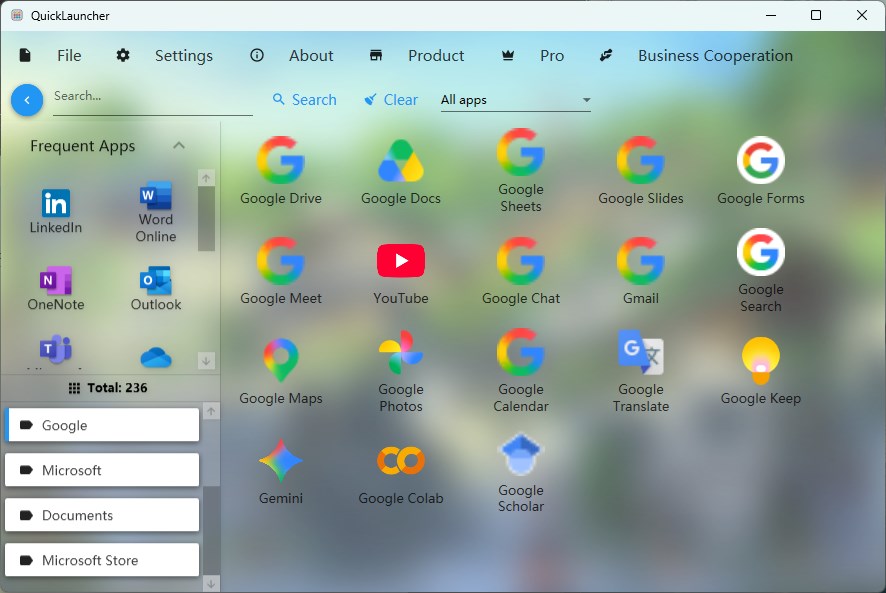Launch the Google Calendar icon

coord(520,352)
